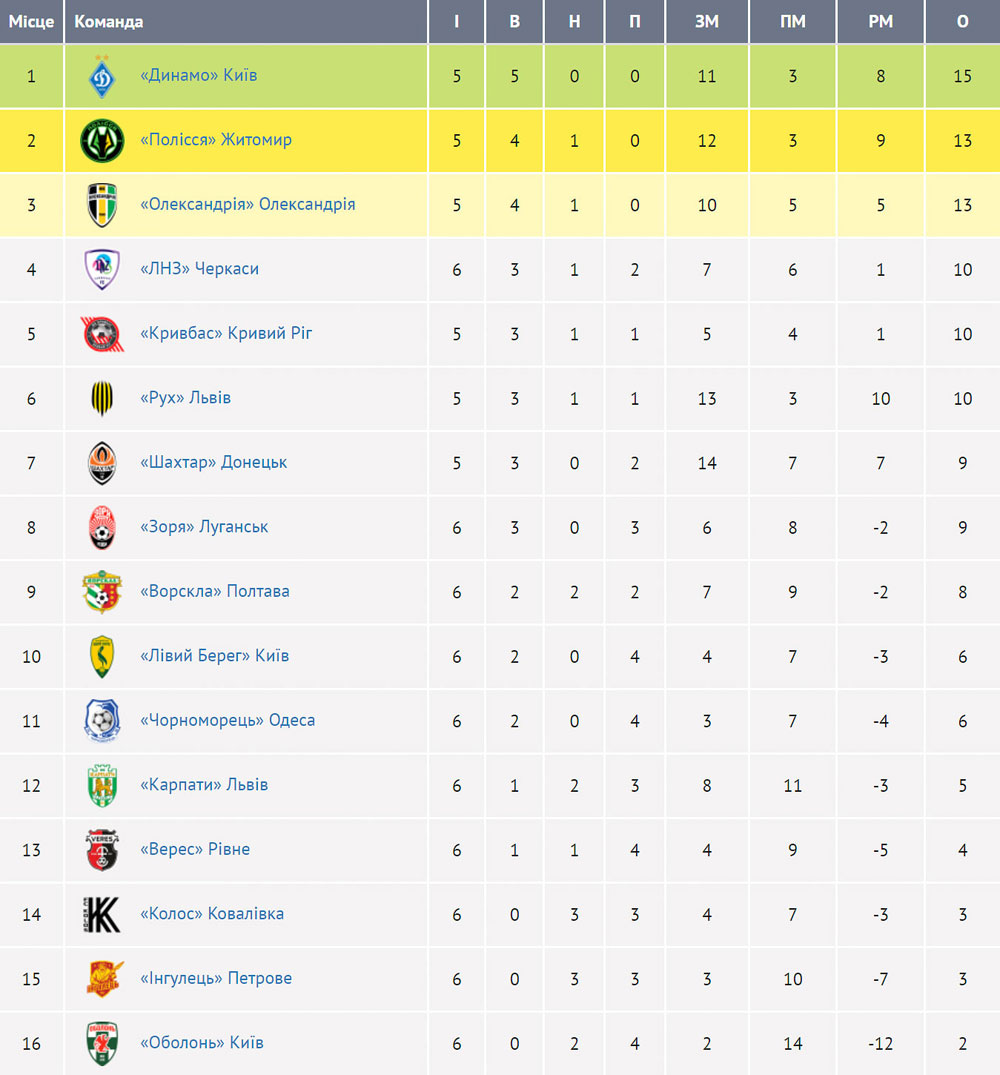Open the Kryvbas Kryvyi Rih emblem
Screen dimensions: 1000x1075
(102, 334)
